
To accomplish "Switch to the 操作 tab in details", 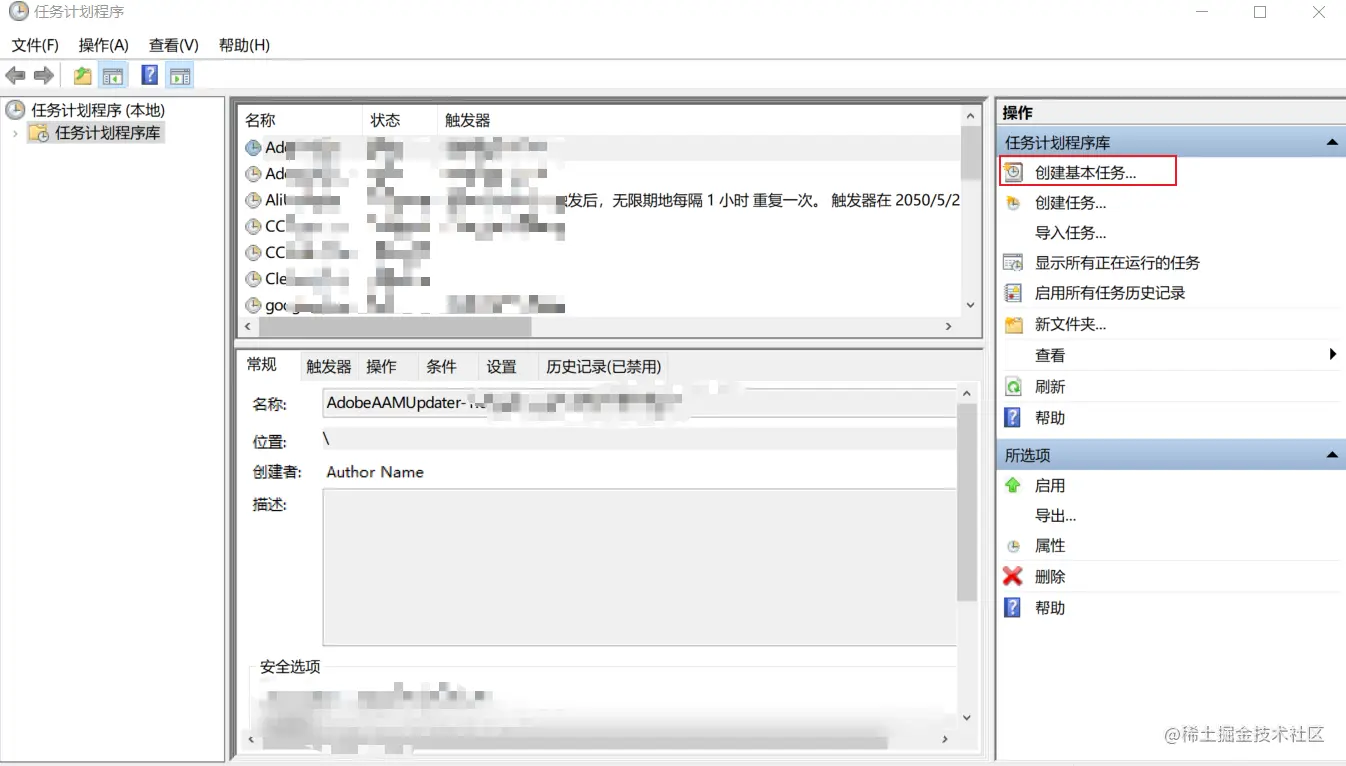I will coord(382,367).
